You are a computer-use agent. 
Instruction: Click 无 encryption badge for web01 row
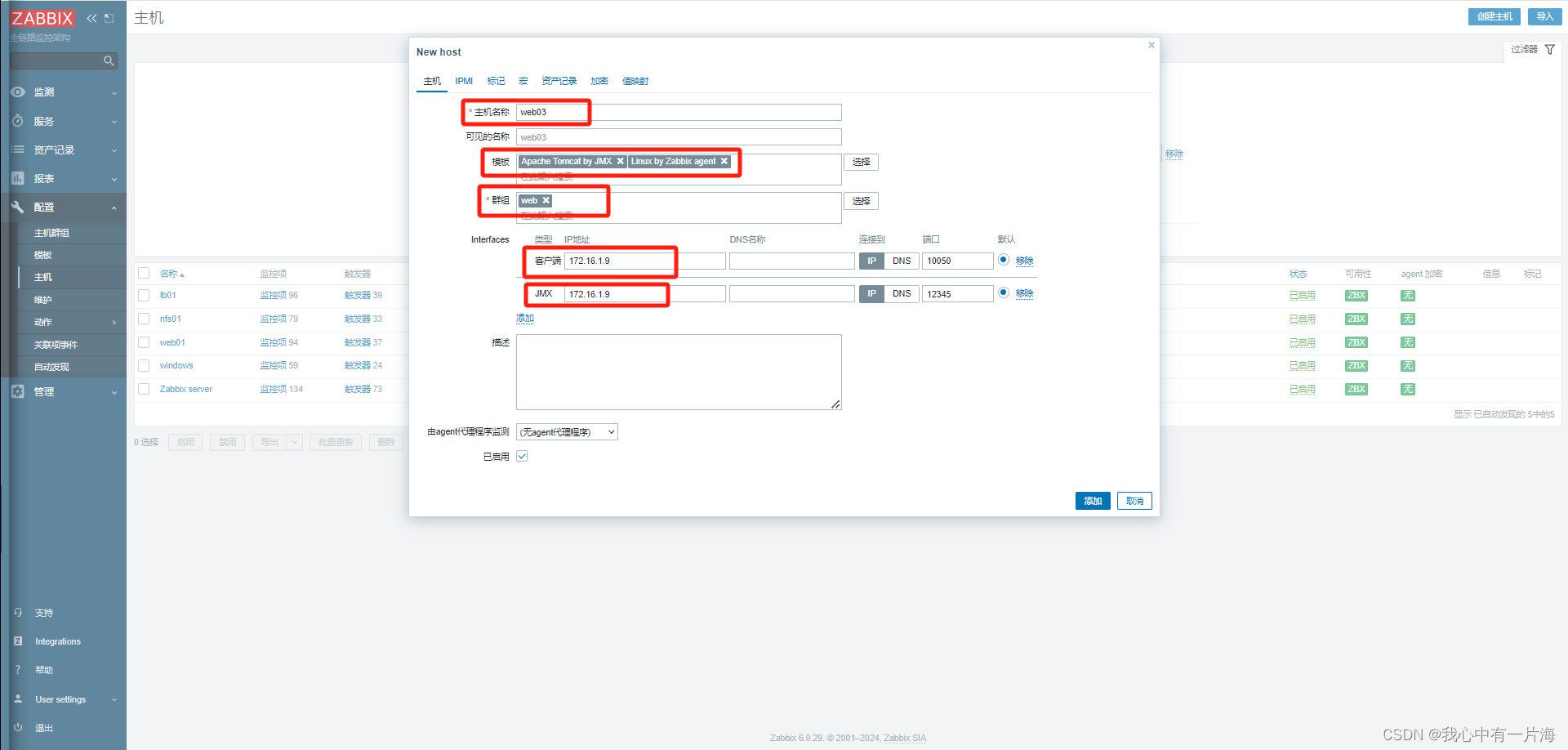(1408, 342)
